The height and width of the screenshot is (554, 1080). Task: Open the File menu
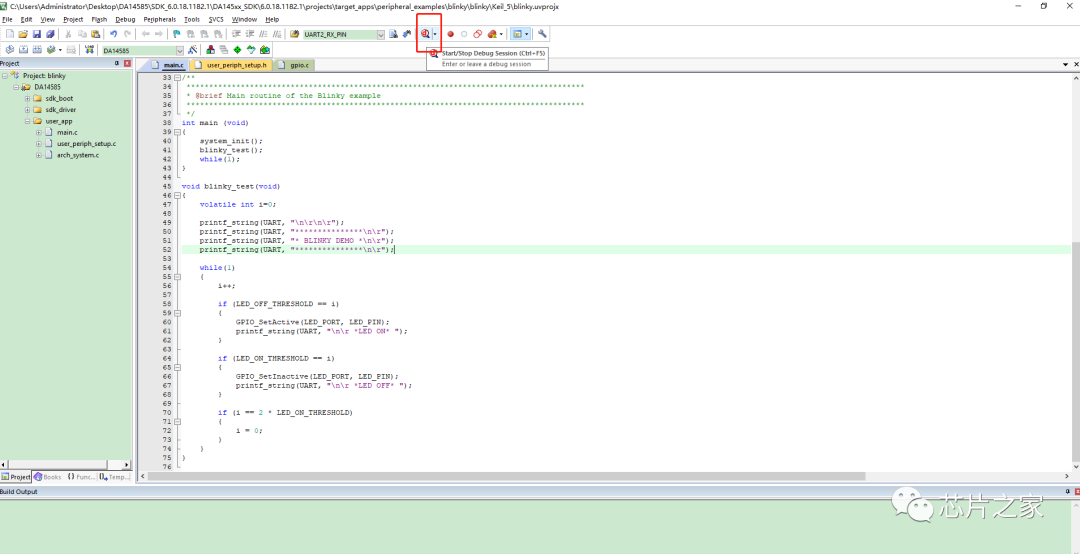click(x=7, y=19)
